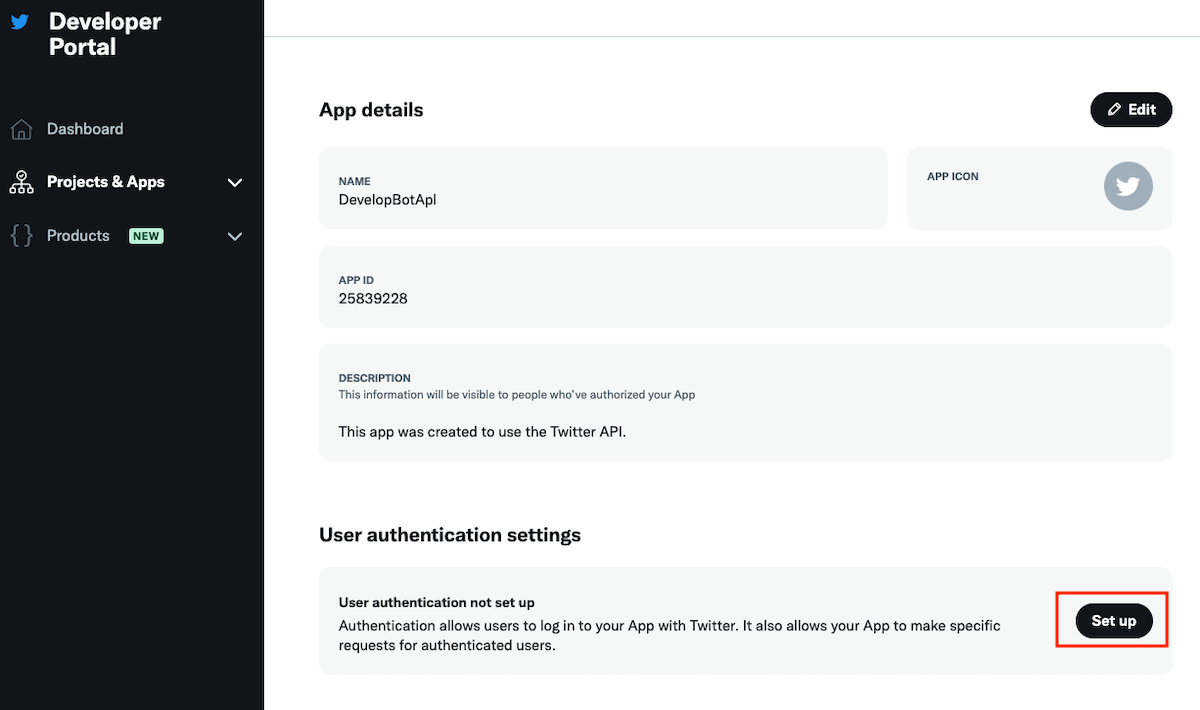Open the Dashboard menu item
Screen dimensions: 1200x710
click(85, 128)
